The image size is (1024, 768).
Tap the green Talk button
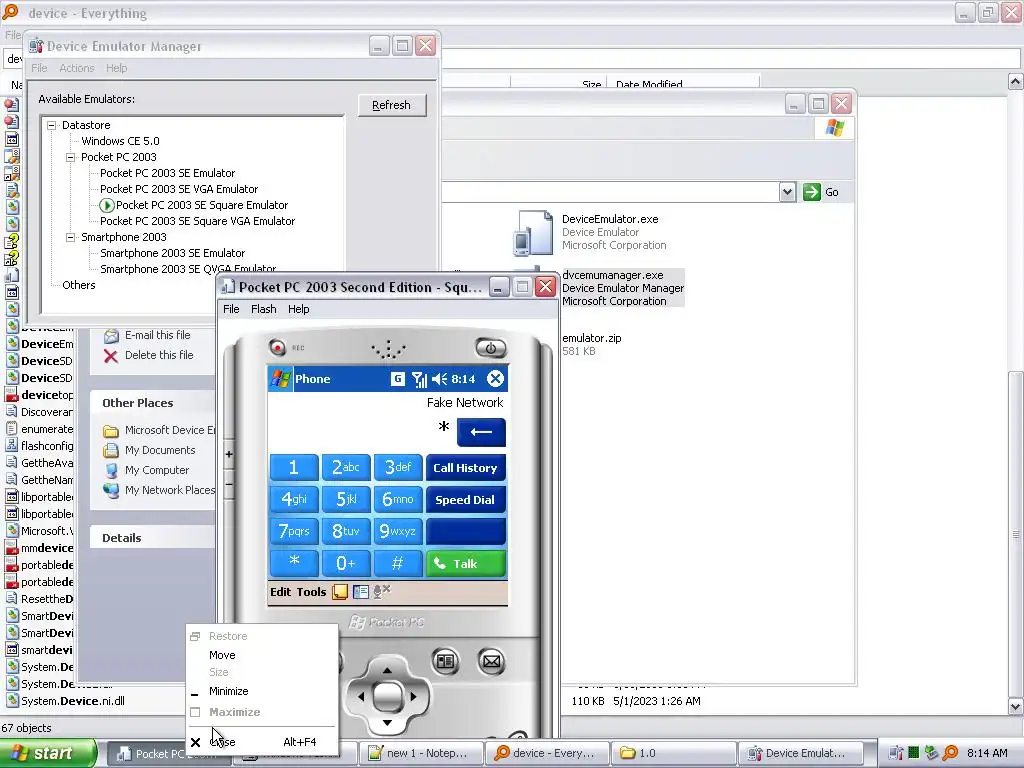point(466,564)
